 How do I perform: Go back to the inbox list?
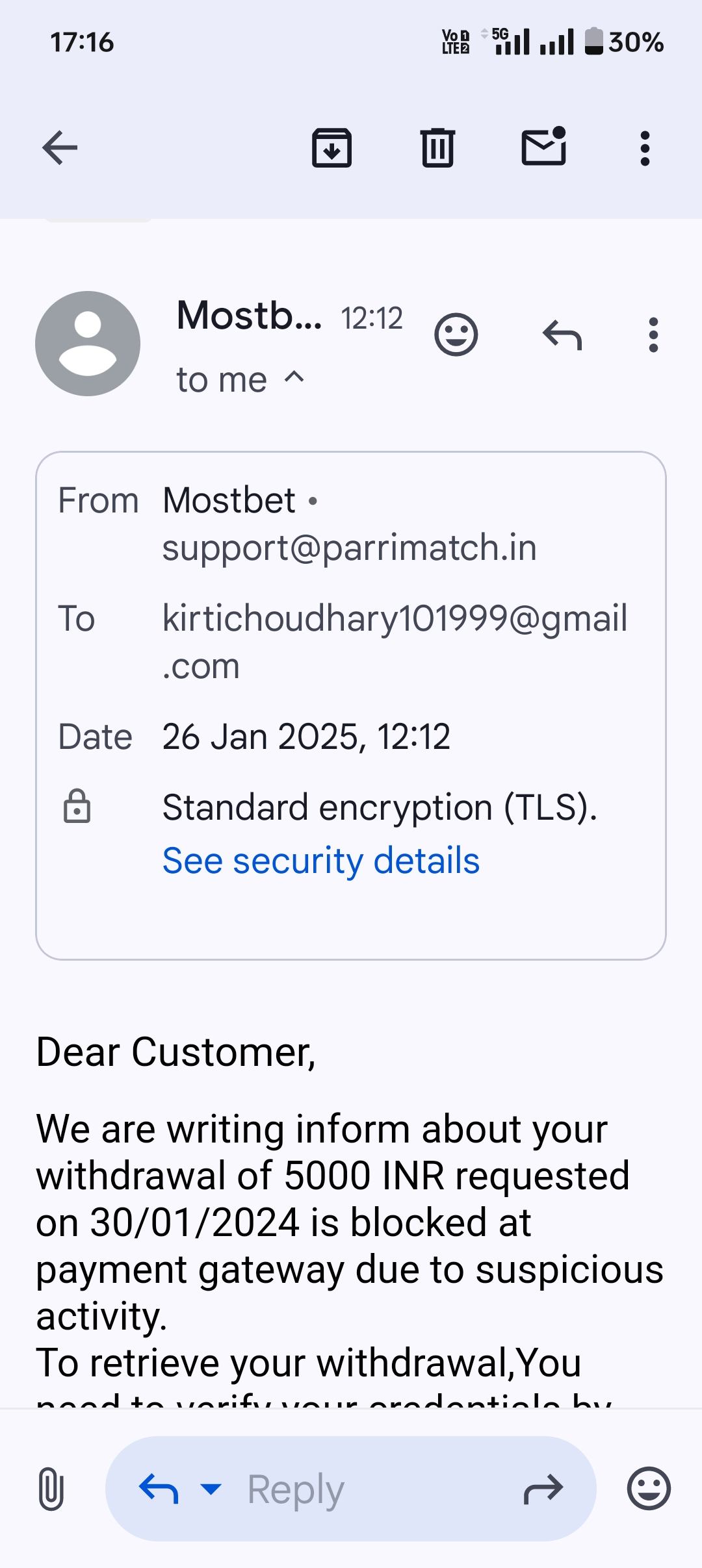coord(60,148)
